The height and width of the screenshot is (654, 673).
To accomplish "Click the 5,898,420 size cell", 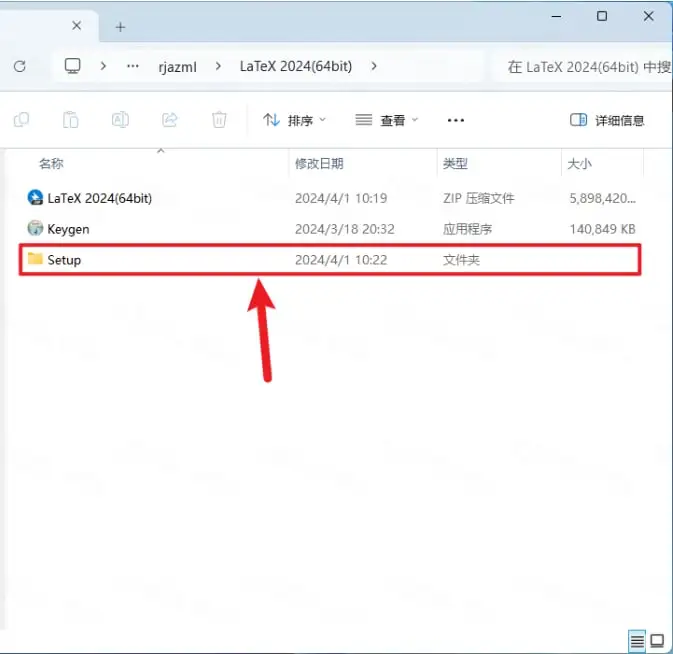I will (602, 198).
